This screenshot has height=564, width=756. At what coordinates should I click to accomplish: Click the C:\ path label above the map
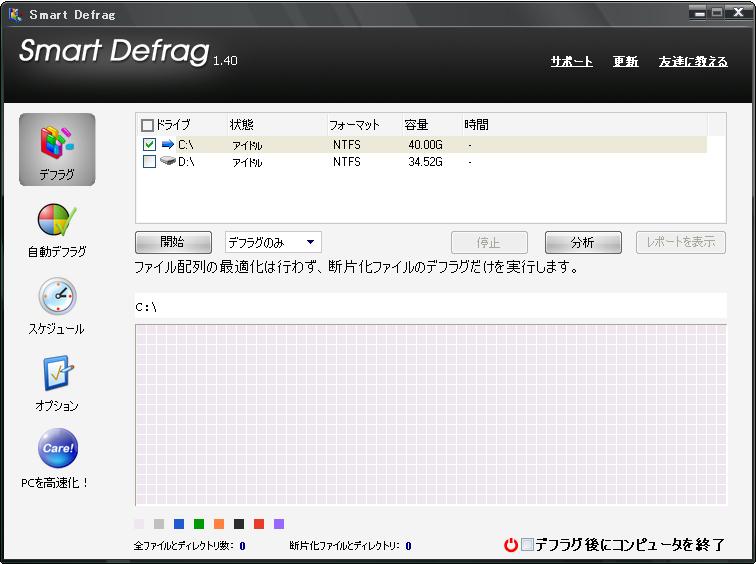[146, 307]
